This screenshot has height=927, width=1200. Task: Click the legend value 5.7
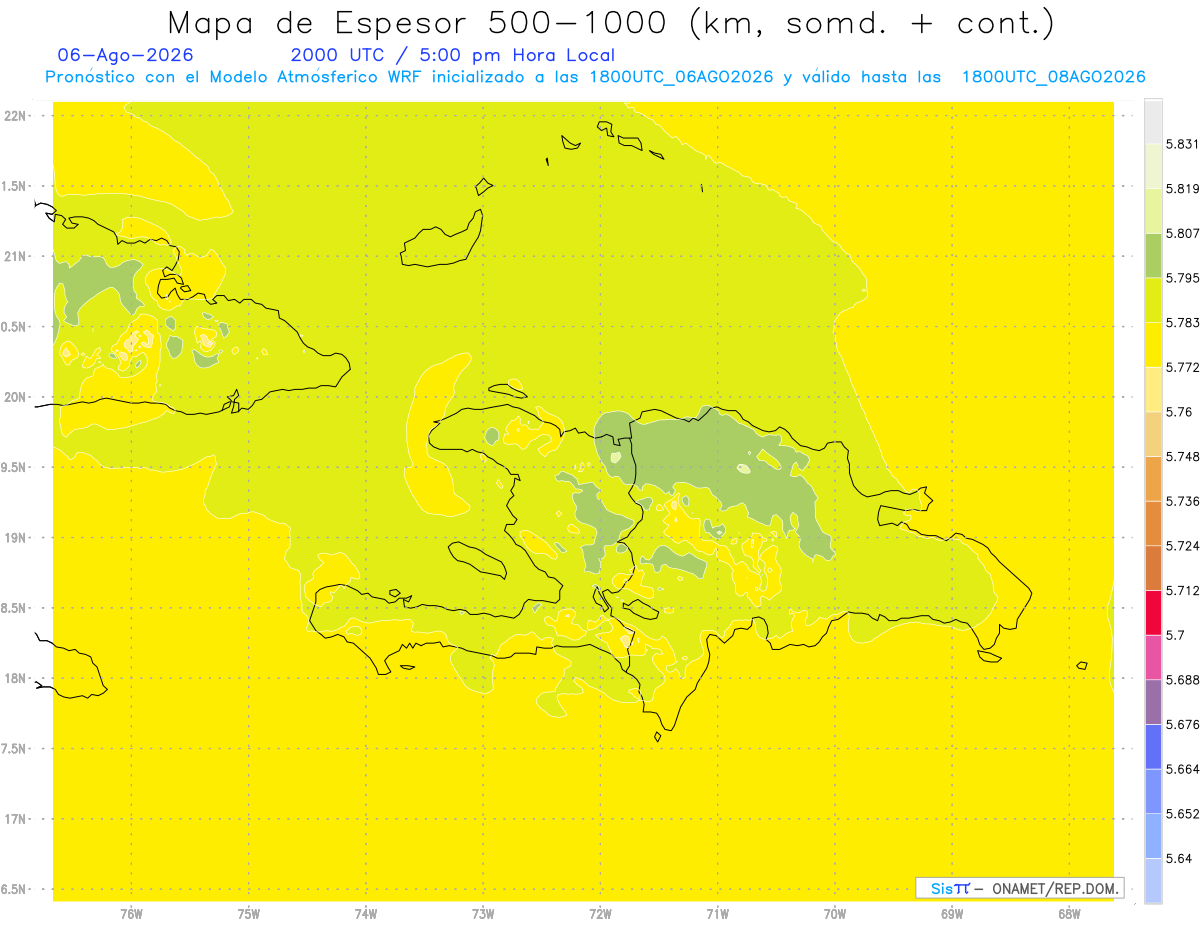point(1175,635)
